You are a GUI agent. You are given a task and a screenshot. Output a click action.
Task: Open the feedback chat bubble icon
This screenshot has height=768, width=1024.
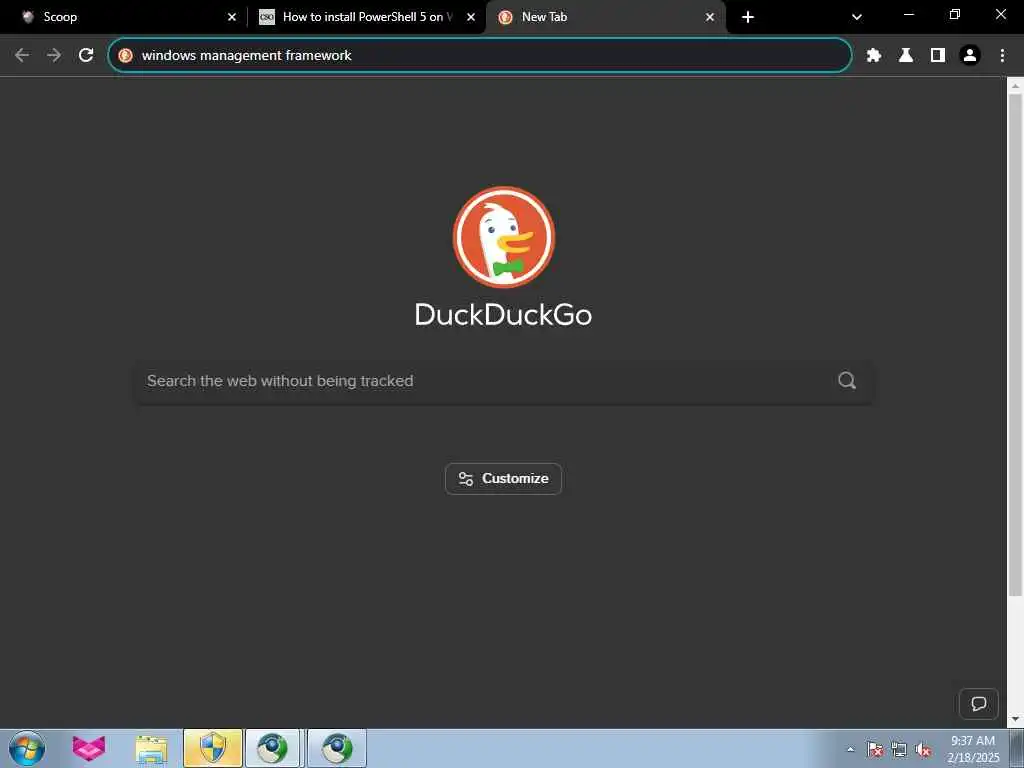pos(978,703)
